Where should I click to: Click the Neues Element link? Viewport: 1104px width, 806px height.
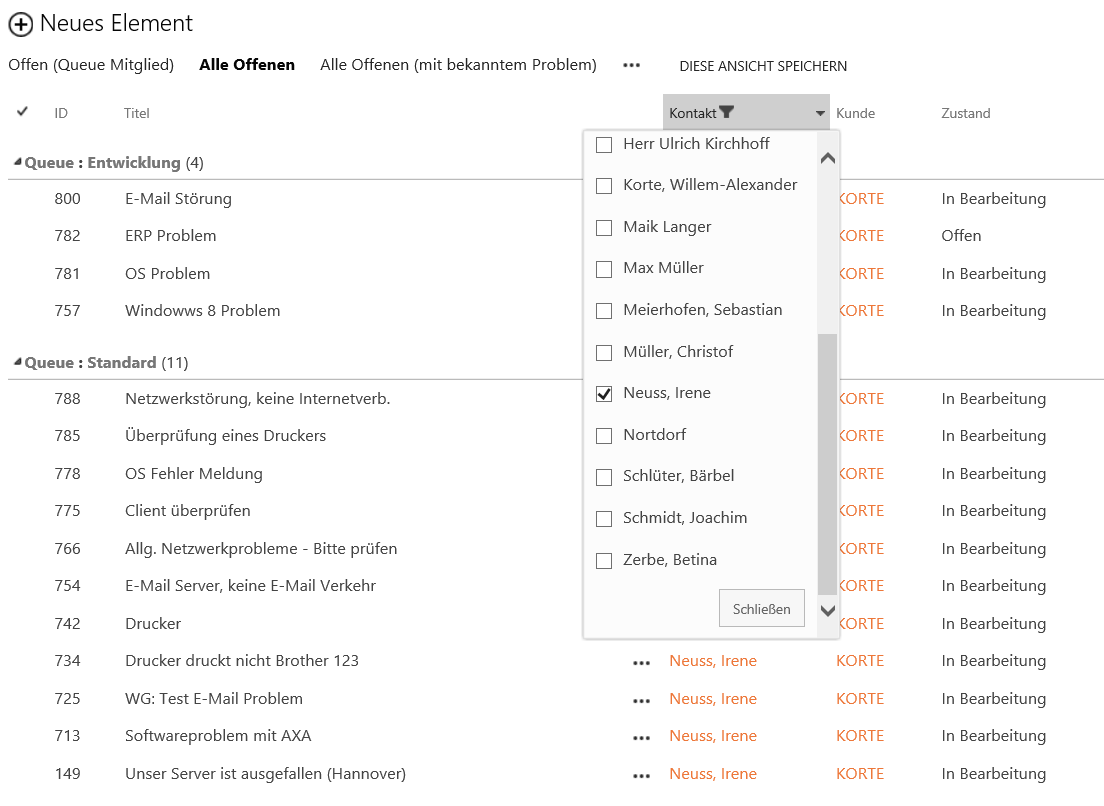[x=116, y=23]
